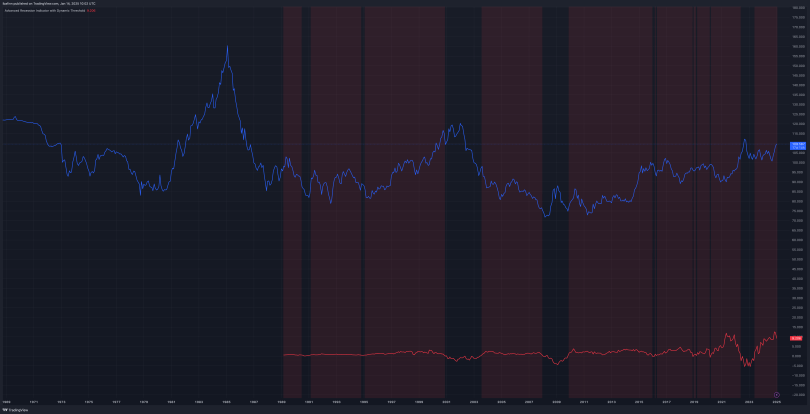Viewport: 810px width, 414px height.
Task: Click the 2021 label on the time axis
Action: 720,399
